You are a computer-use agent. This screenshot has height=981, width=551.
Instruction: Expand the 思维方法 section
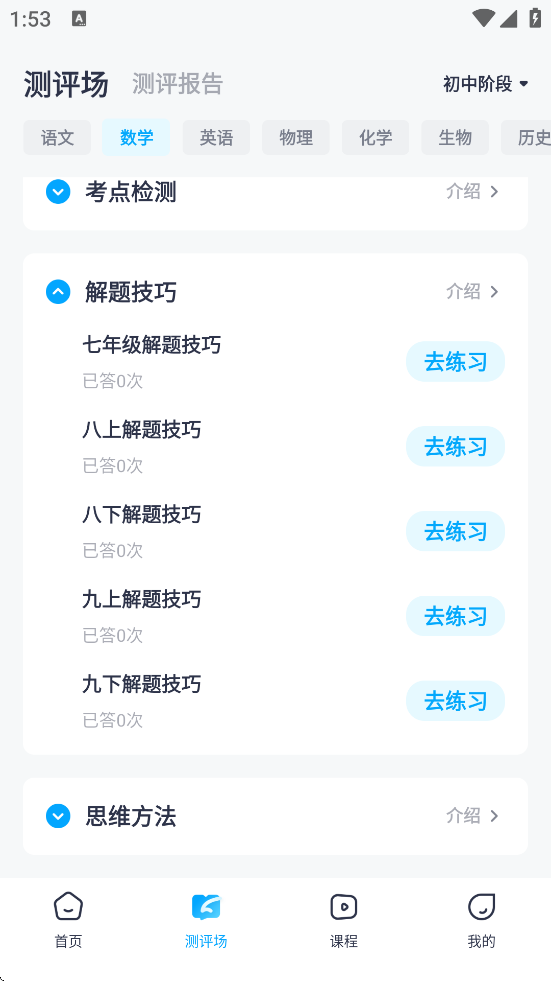pos(58,816)
